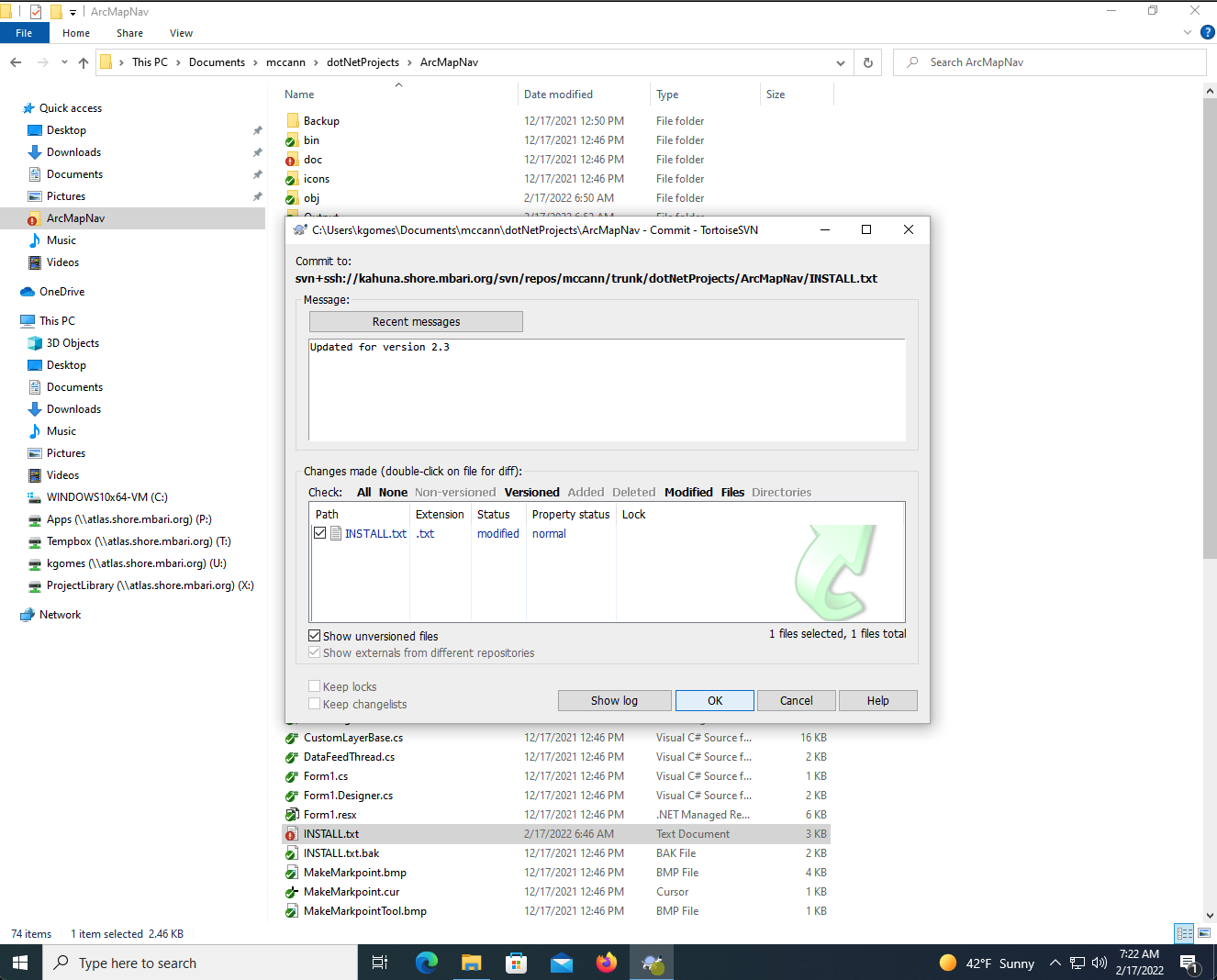The image size is (1217, 980).
Task: Uncheck the INSTALL.txt checkbox in commit list
Action: [x=319, y=533]
